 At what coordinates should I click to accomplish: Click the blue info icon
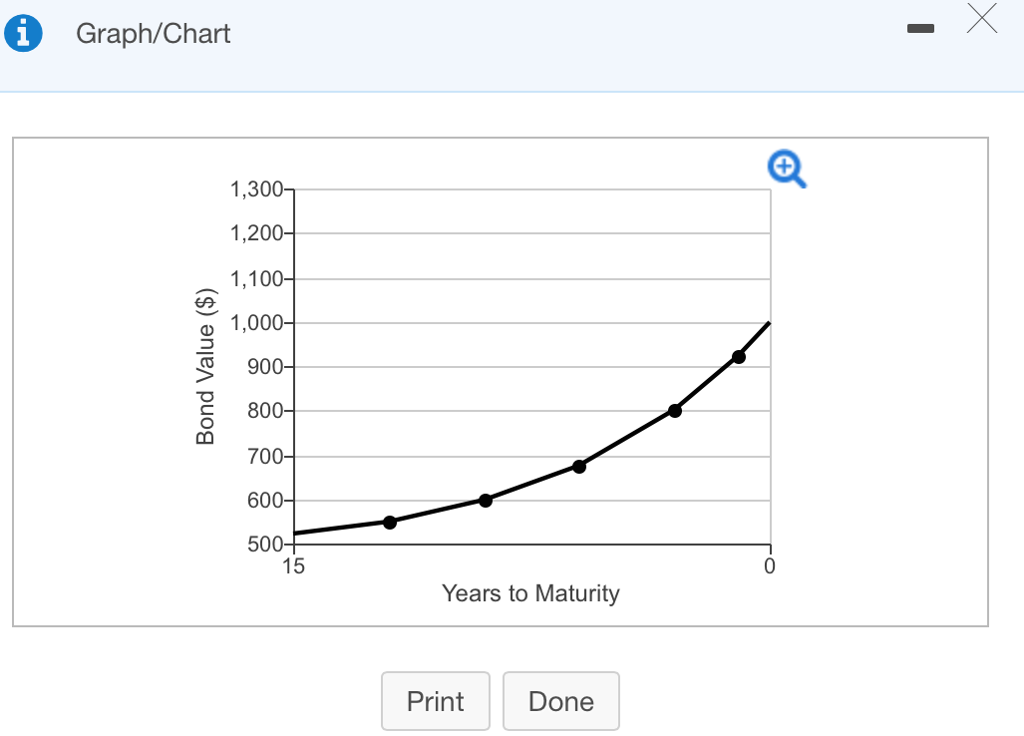point(23,34)
